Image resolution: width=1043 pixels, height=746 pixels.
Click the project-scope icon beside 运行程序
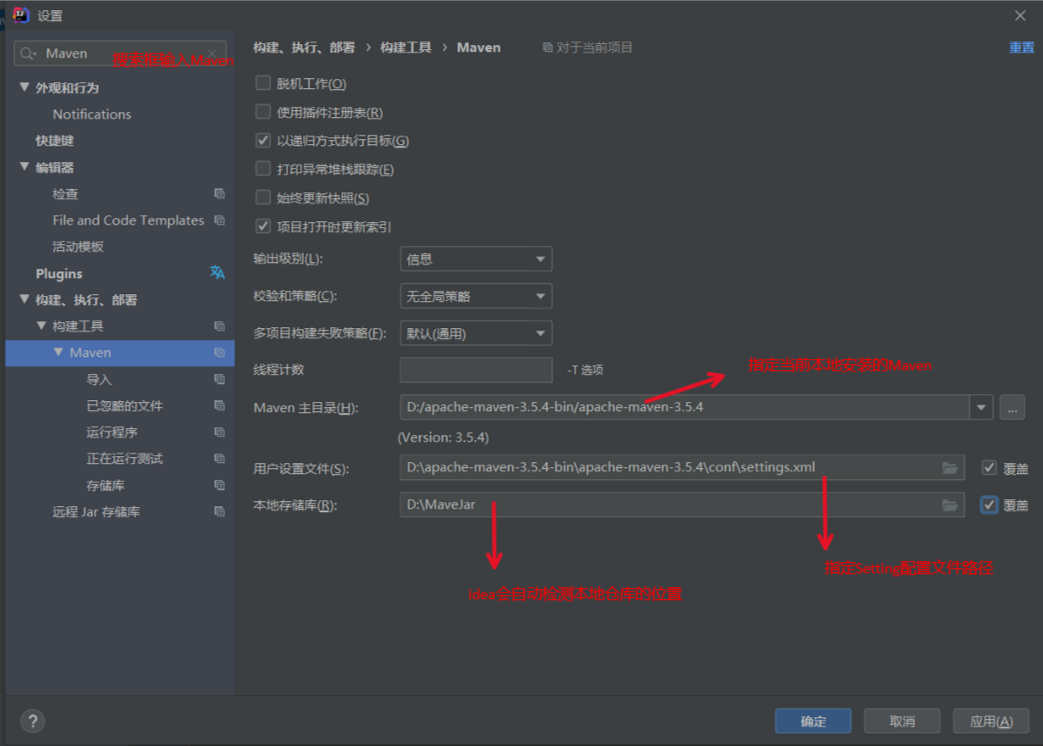(219, 432)
